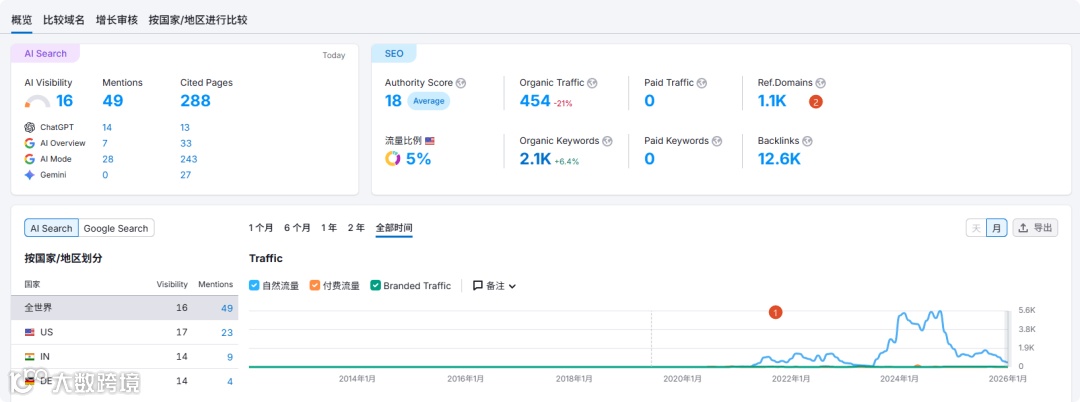1080x402 pixels.
Task: Click the Ref.Domains info globe icon
Action: (820, 83)
